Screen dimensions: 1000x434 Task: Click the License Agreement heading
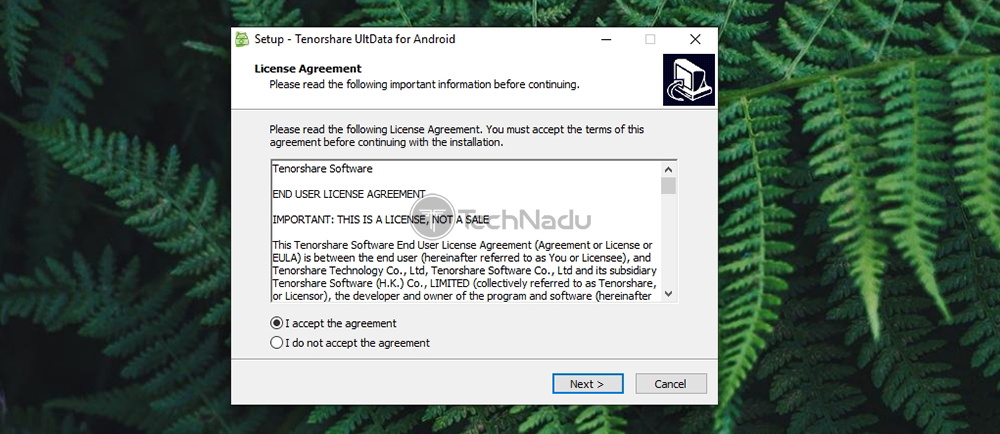click(x=308, y=68)
